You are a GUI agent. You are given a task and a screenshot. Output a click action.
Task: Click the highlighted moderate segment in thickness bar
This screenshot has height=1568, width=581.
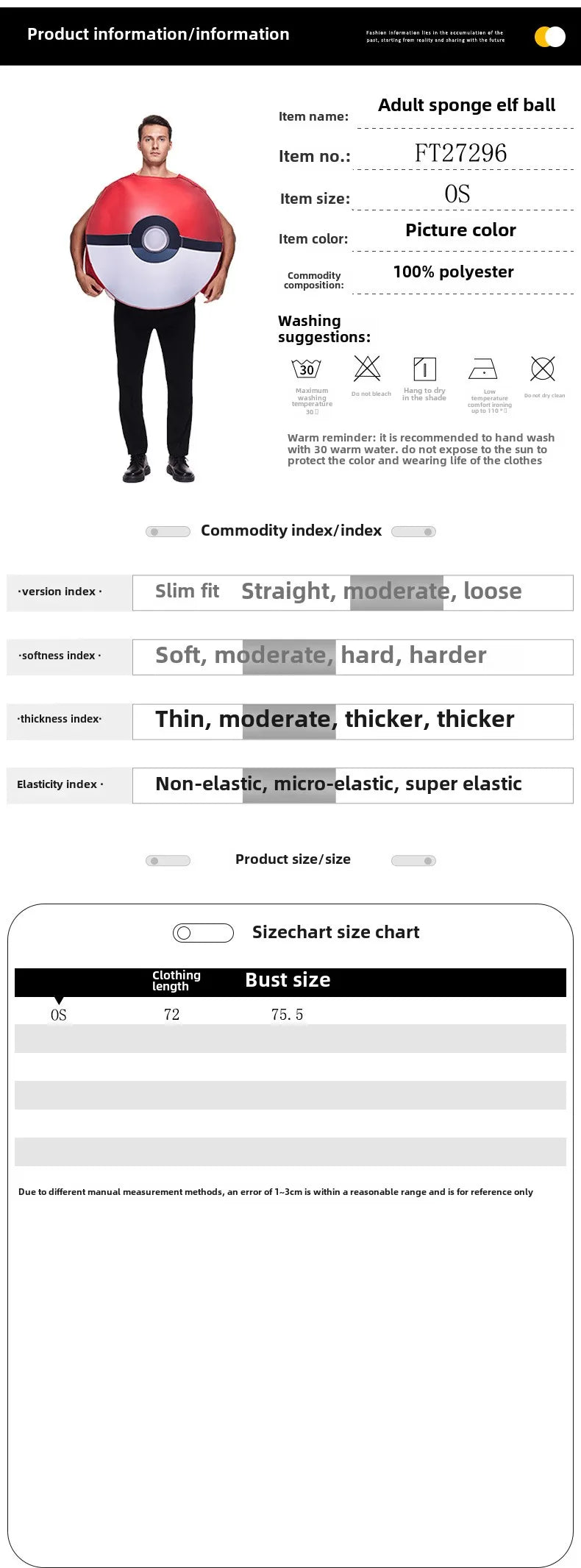coord(289,722)
